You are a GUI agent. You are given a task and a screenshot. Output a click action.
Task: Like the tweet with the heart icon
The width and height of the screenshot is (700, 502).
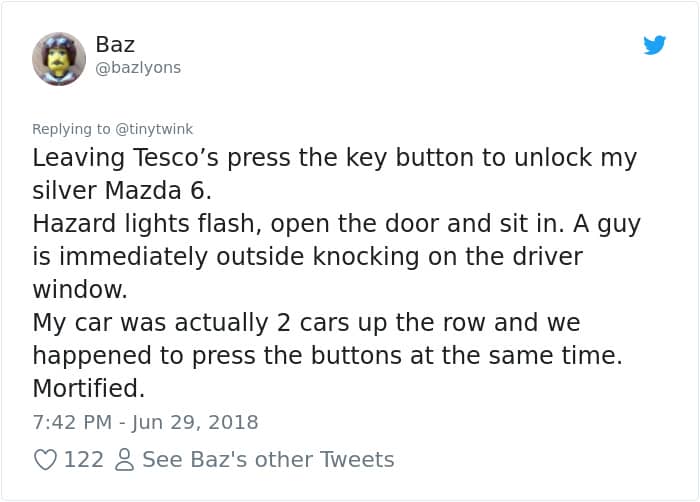45,460
